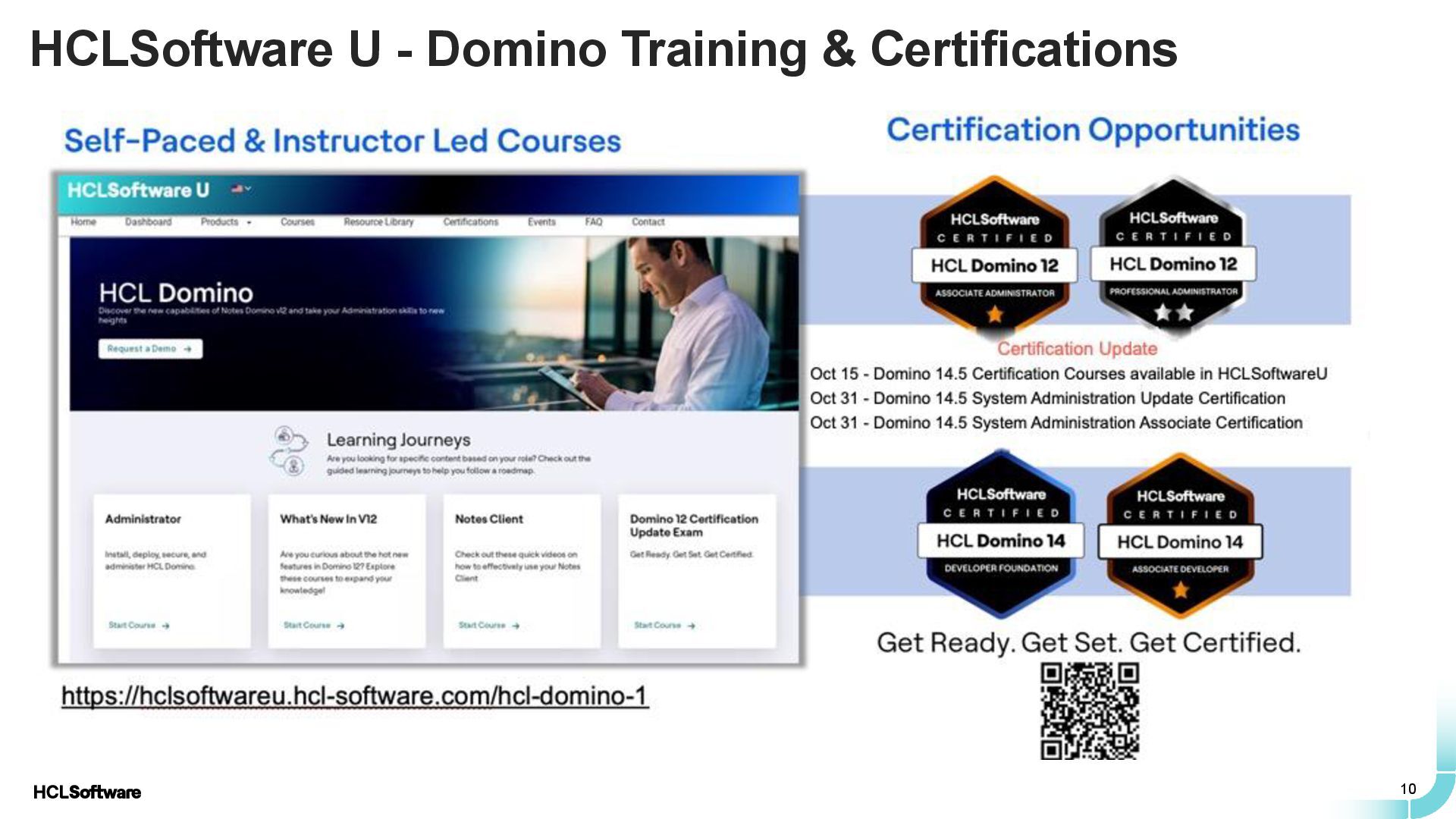Open the Resource Library menu item

[x=378, y=222]
